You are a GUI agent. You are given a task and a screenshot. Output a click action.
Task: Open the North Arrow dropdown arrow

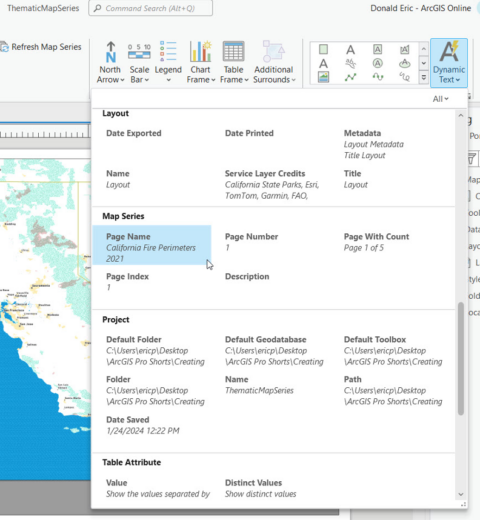coord(122,80)
